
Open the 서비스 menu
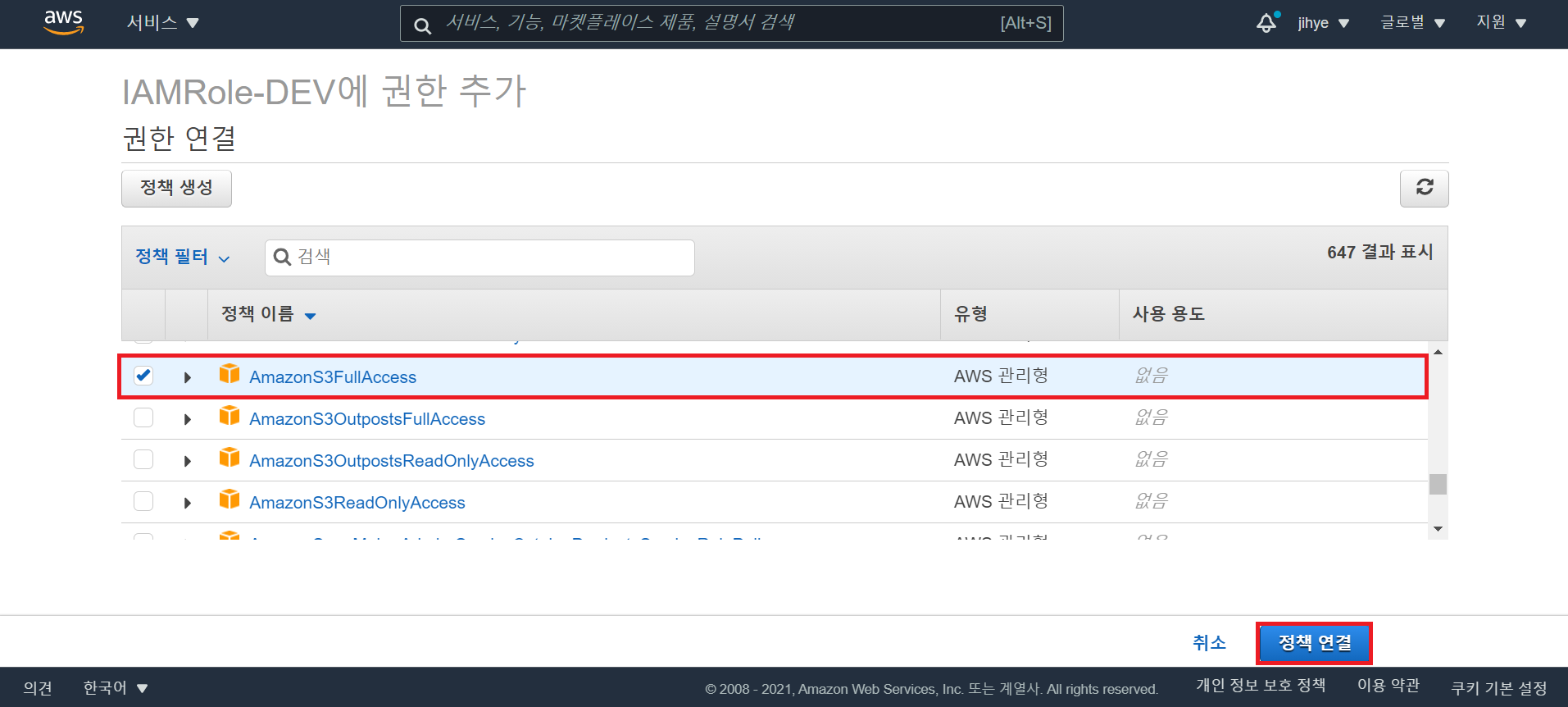[x=162, y=23]
